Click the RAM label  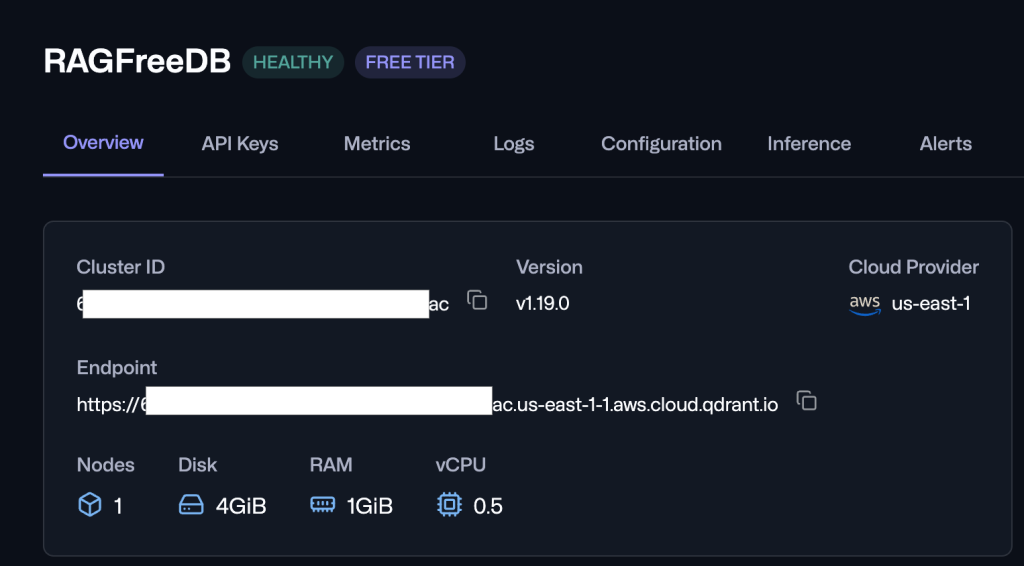[x=331, y=465]
